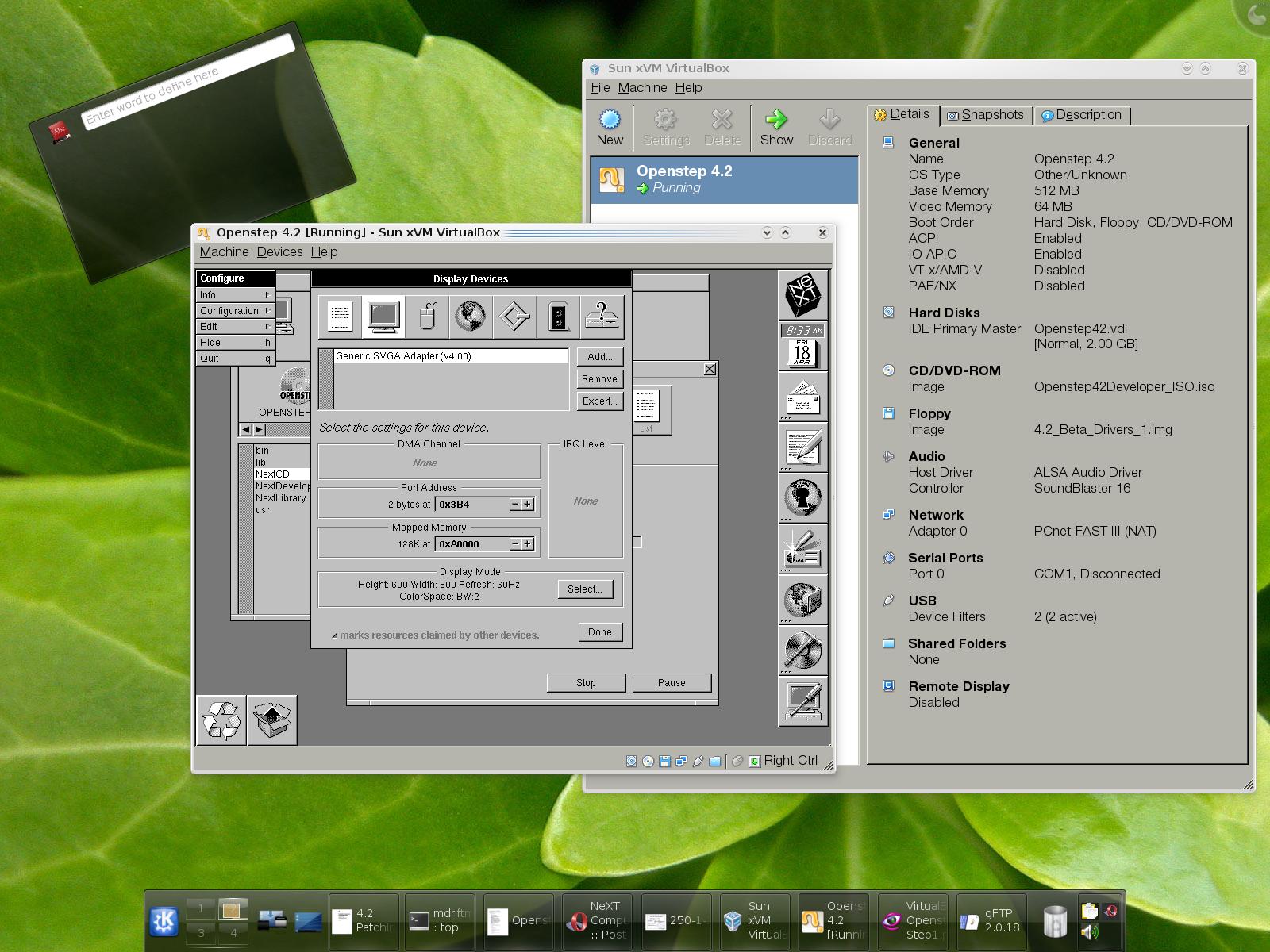Click the unknown devices question-mark icon
Viewport: 1270px width, 952px height.
602,317
